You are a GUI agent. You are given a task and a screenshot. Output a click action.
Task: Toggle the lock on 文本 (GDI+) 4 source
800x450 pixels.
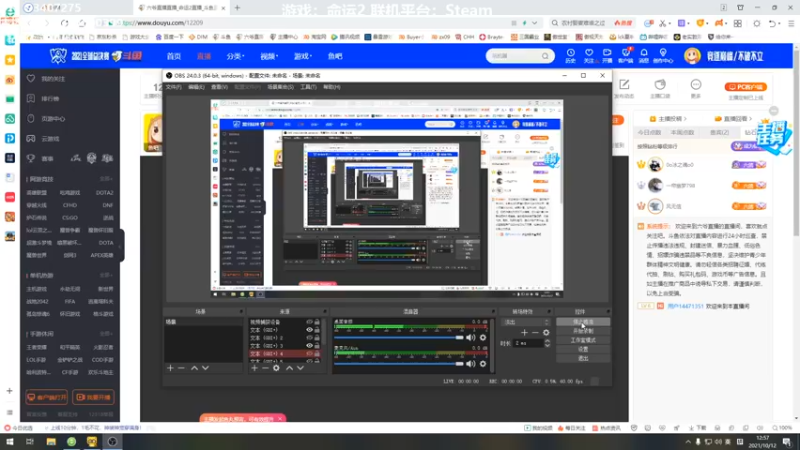coord(317,354)
